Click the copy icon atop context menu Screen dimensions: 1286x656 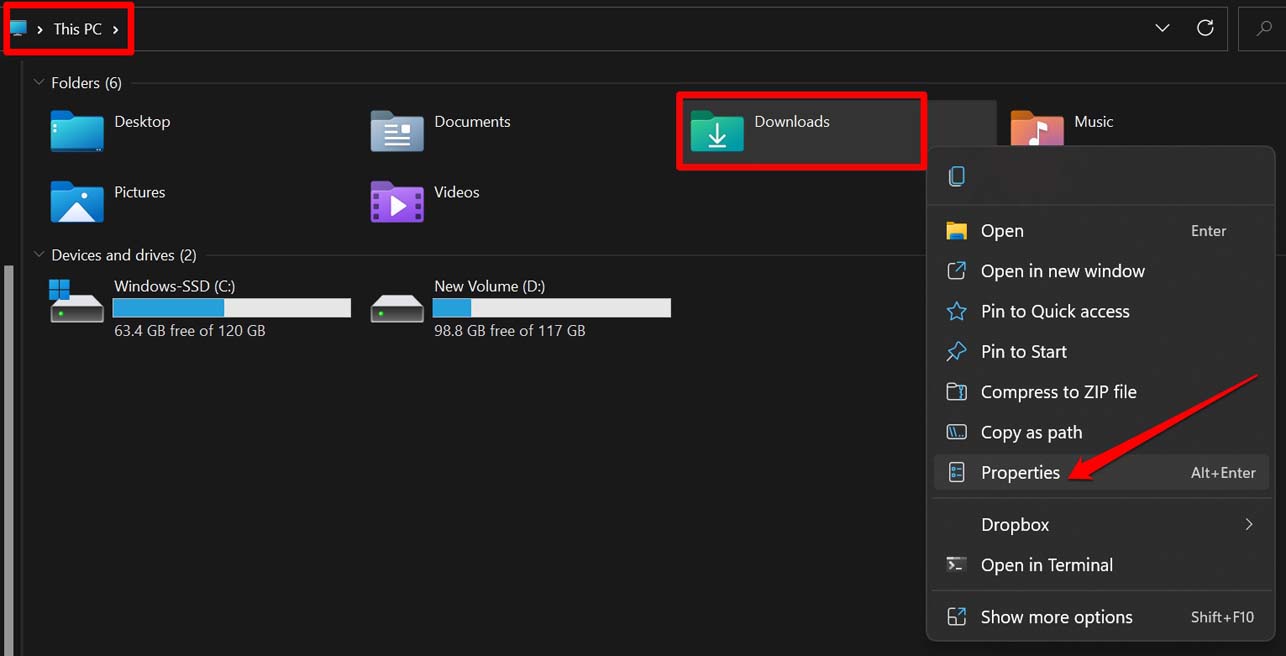click(x=957, y=176)
